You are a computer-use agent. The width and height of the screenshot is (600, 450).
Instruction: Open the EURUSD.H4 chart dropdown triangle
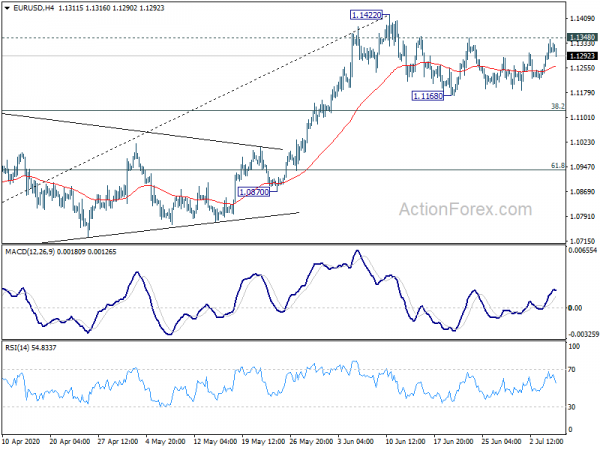[x=7, y=8]
